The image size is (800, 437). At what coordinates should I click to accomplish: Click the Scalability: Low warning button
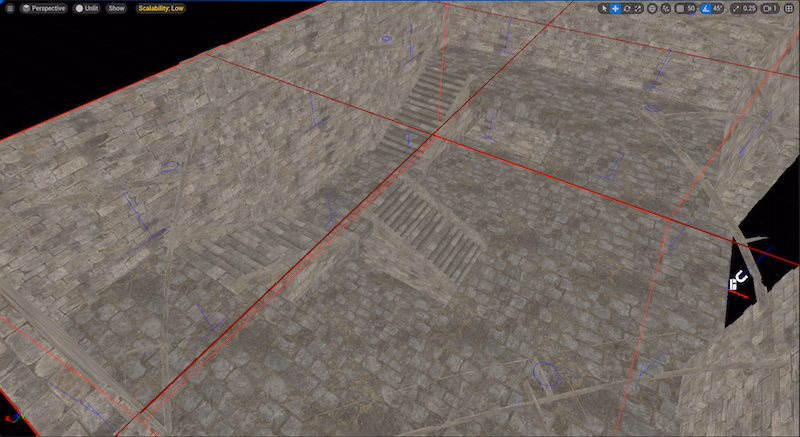click(161, 8)
